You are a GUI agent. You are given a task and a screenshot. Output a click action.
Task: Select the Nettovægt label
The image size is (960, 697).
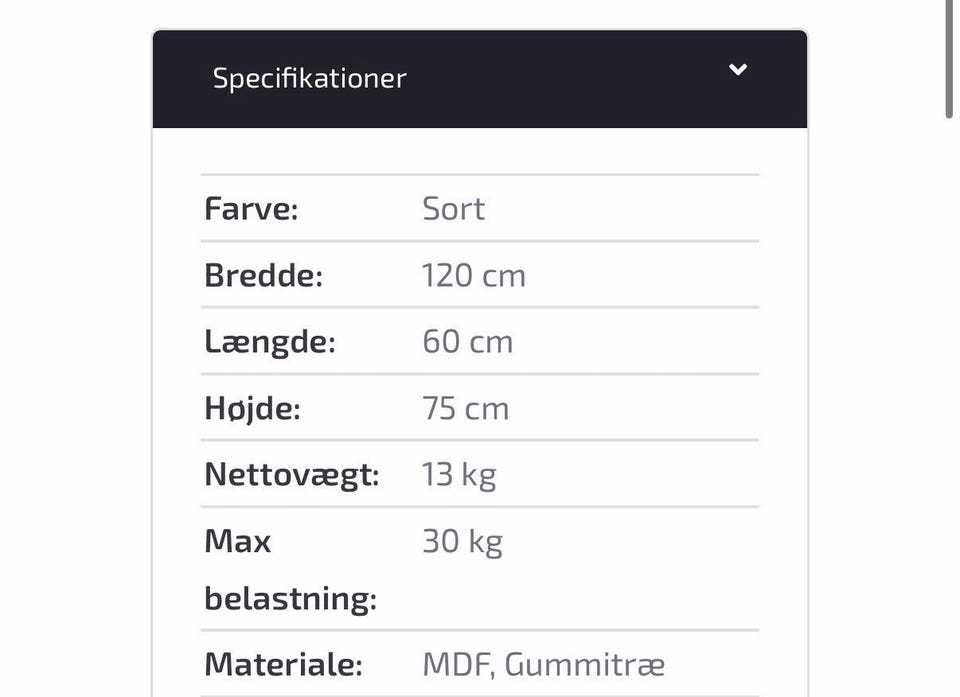tap(291, 474)
